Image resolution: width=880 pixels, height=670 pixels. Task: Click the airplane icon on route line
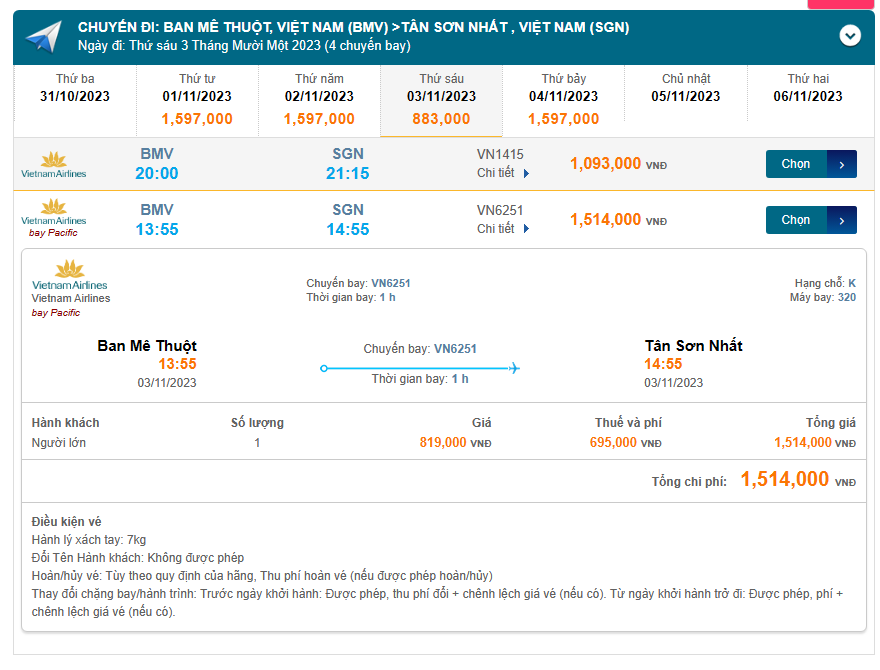[x=514, y=368]
